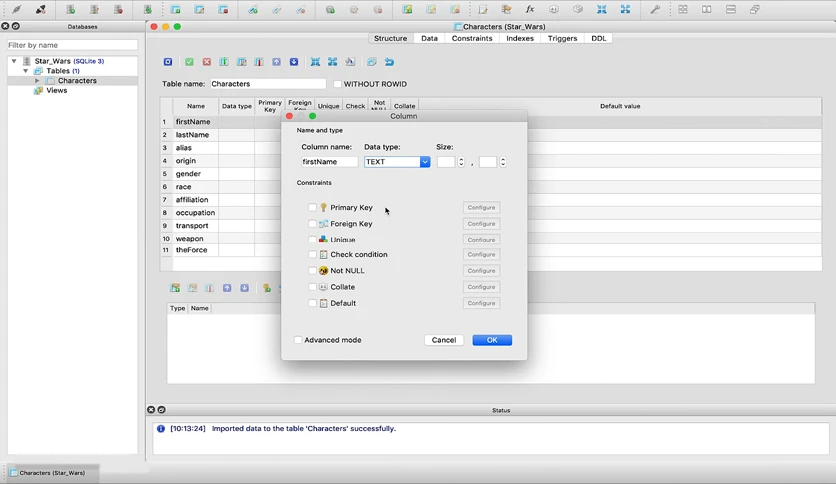Viewport: 836px width, 484px height.
Task: Click Configure next to Not NULL
Action: 481,271
